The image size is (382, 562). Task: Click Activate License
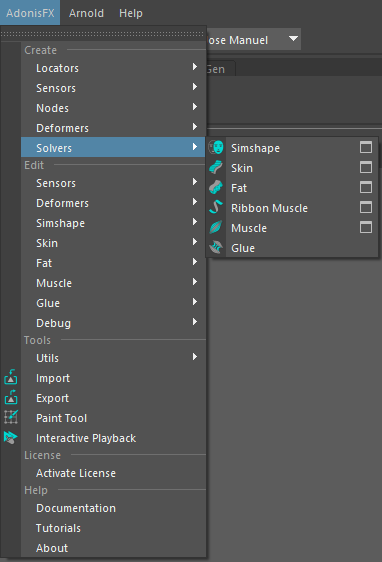113,472
